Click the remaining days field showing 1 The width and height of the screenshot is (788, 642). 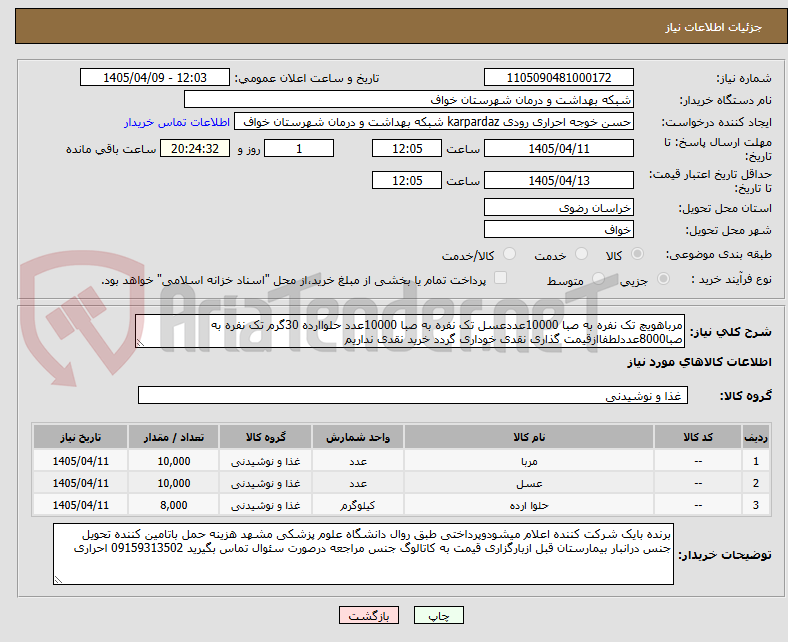click(x=299, y=149)
